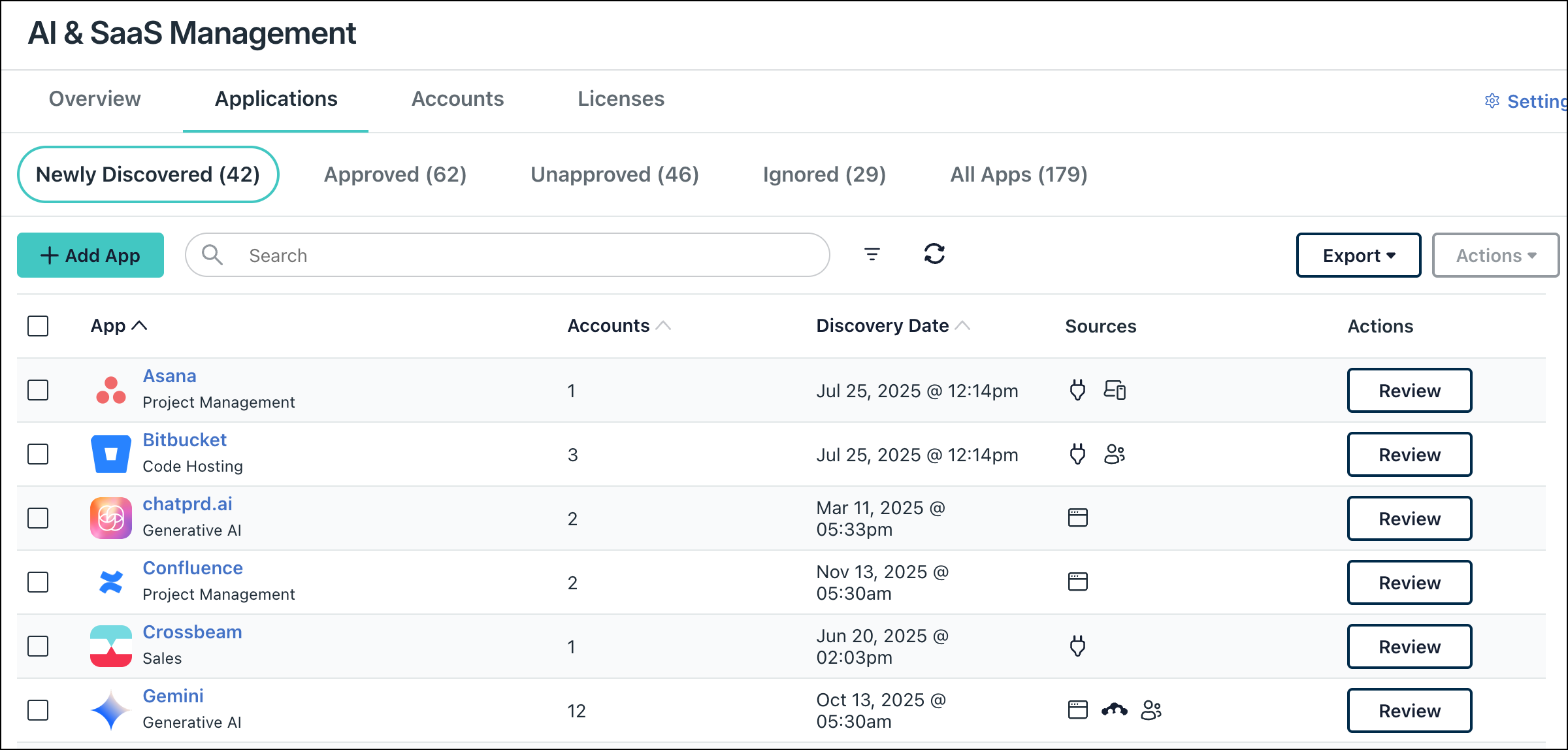Toggle the App column sort arrow

pyautogui.click(x=139, y=325)
